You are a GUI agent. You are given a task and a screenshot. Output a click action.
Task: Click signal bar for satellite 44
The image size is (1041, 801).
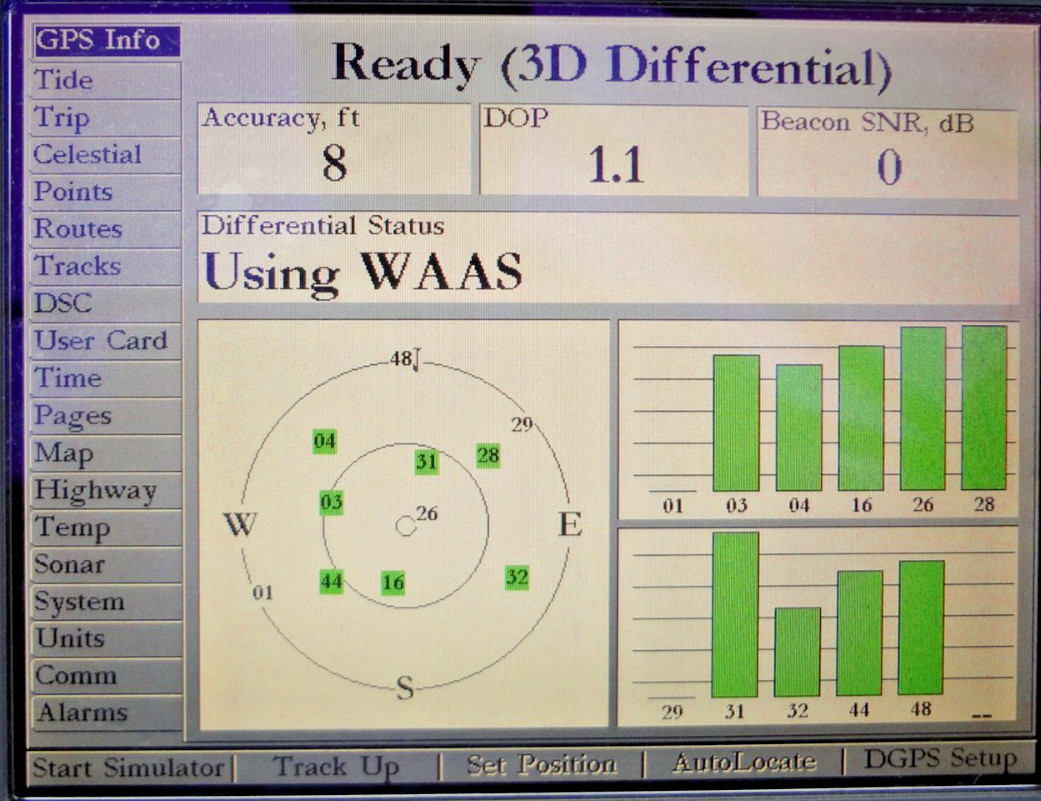pyautogui.click(x=860, y=634)
